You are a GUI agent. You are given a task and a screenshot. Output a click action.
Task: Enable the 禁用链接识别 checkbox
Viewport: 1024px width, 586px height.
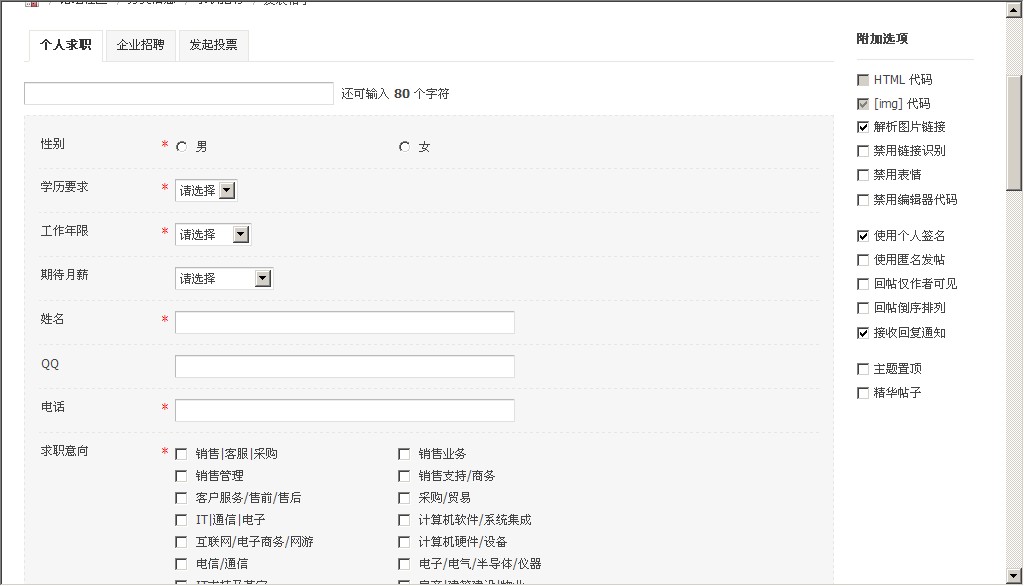tap(863, 151)
